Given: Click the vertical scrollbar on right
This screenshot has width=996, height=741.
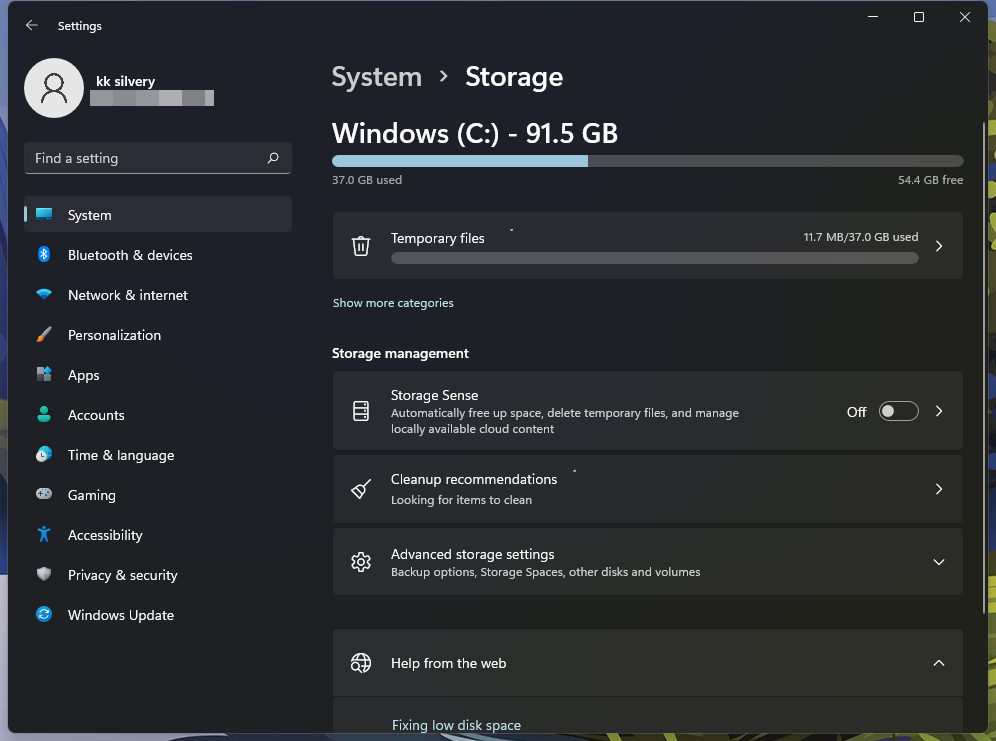Looking at the screenshot, I should 984,368.
